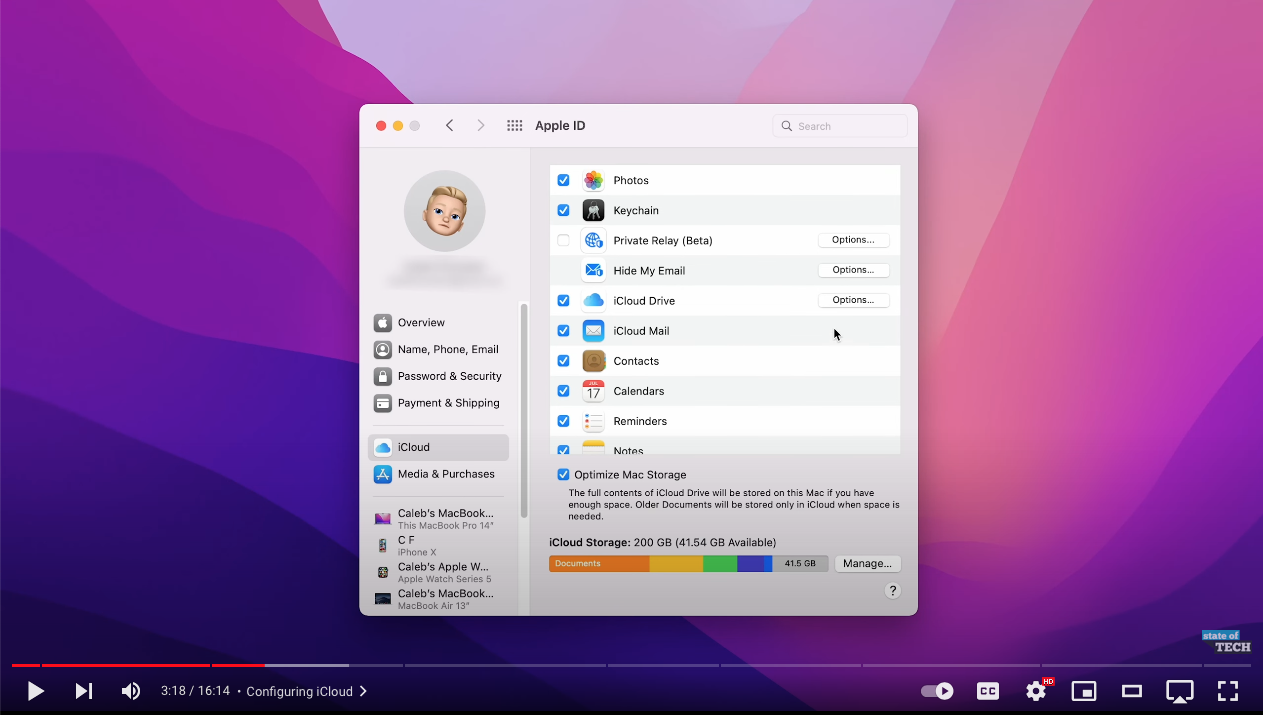Click the Reminders icon in the list

tap(594, 420)
